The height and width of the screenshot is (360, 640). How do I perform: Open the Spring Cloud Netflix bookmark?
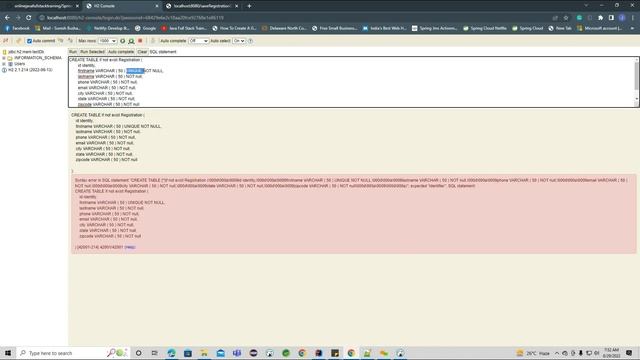click(484, 29)
